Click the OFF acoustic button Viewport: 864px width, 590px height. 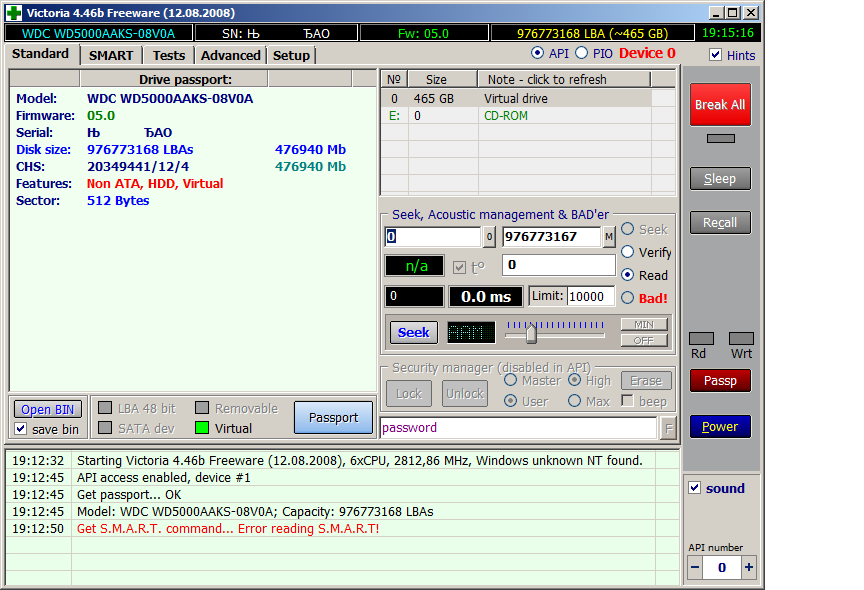644,340
